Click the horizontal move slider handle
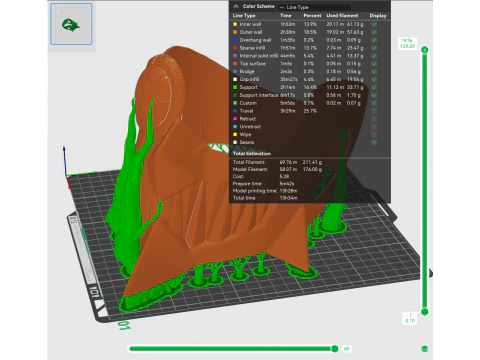Viewport: 480px width, 360px height. [x=335, y=349]
